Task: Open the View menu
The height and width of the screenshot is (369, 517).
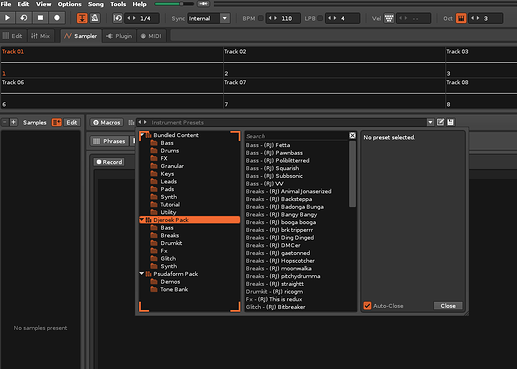Action: [43, 4]
